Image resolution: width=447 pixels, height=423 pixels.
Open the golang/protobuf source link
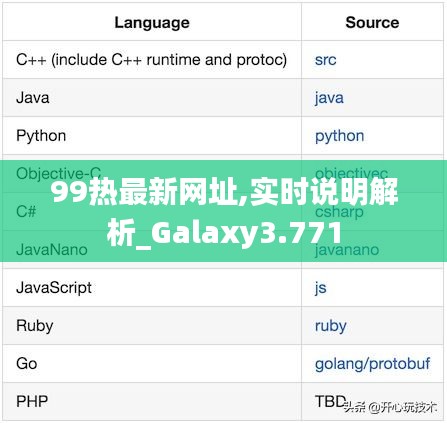372,364
